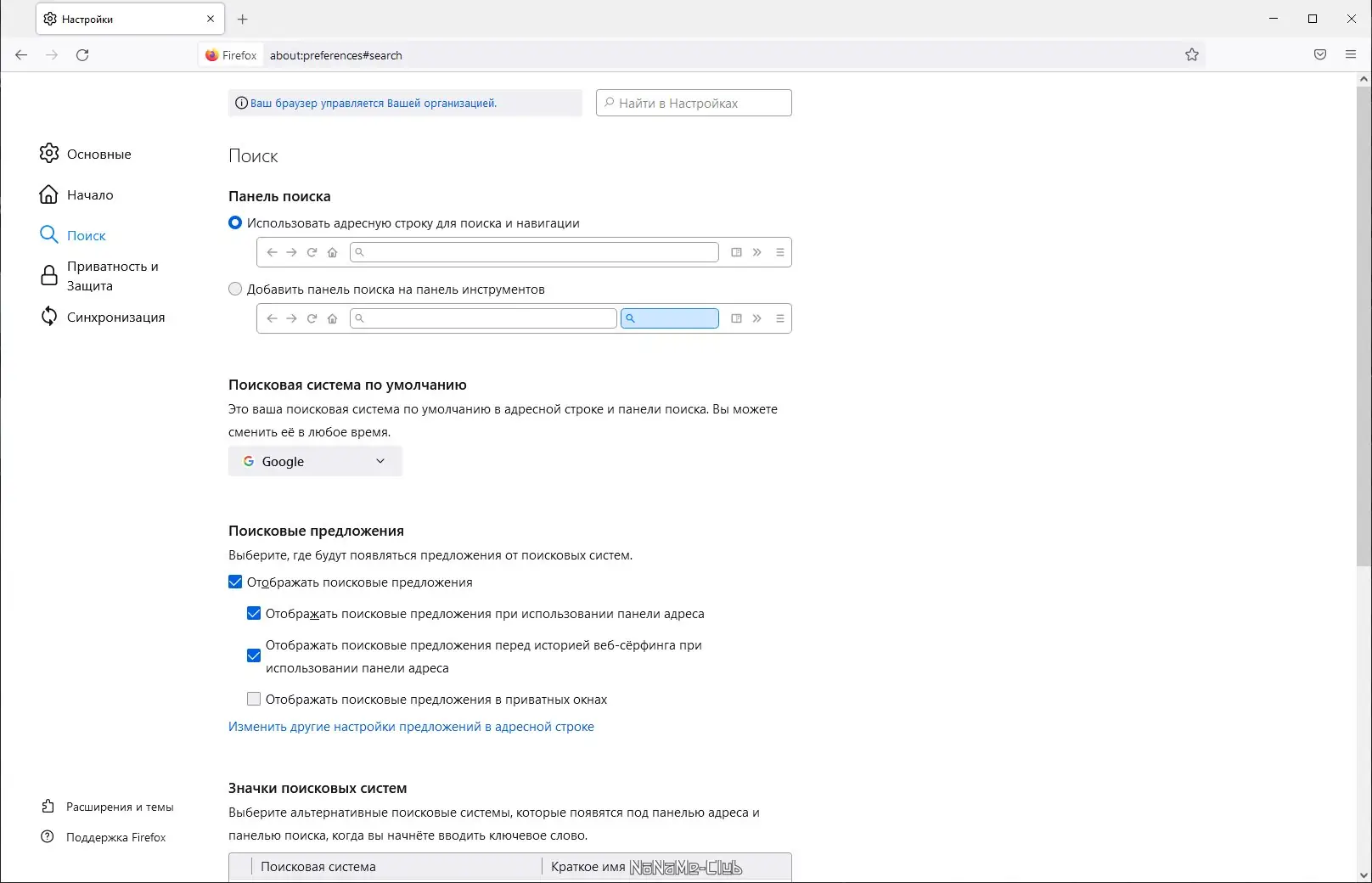Open 'Ваш браузер управляется Вашей организацией' link
The height and width of the screenshot is (883, 1372).
374,103
